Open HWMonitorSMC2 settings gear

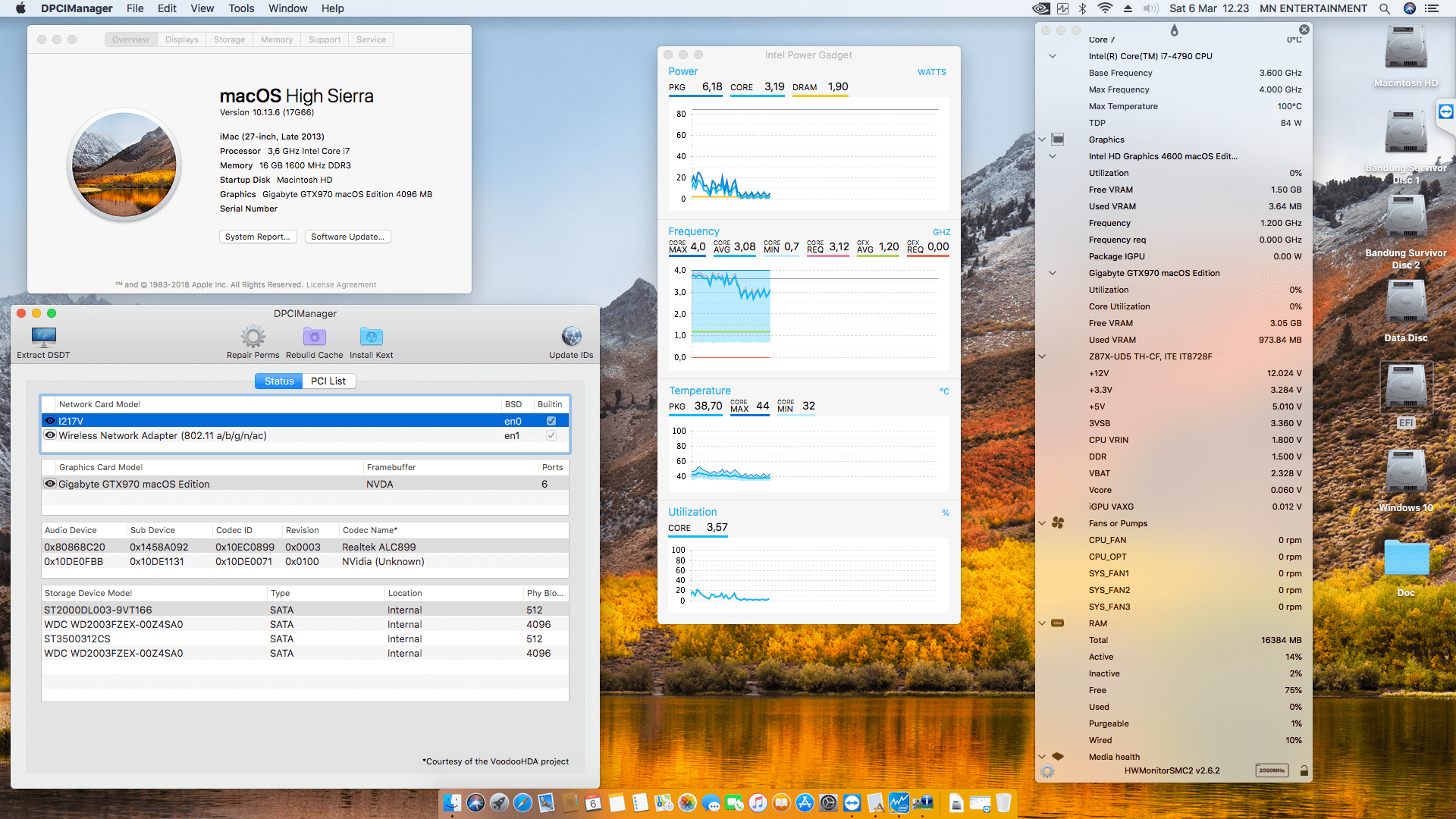[x=1047, y=771]
